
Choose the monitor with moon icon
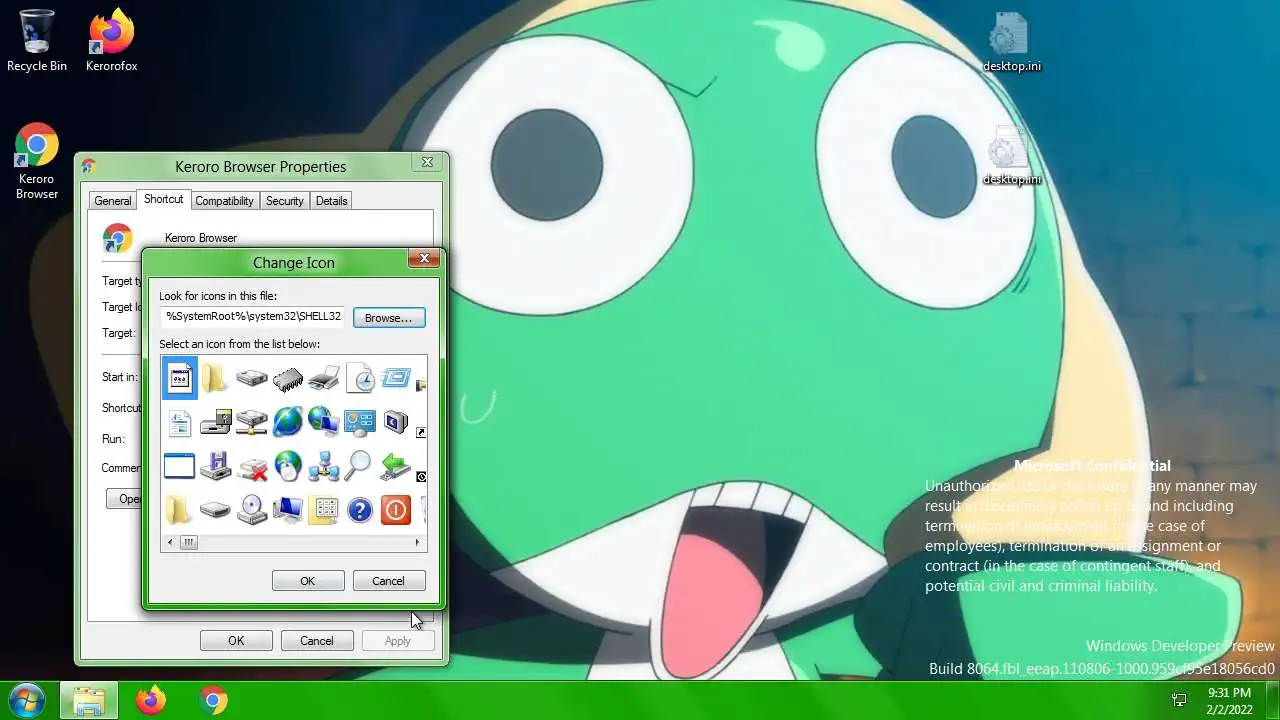click(396, 422)
